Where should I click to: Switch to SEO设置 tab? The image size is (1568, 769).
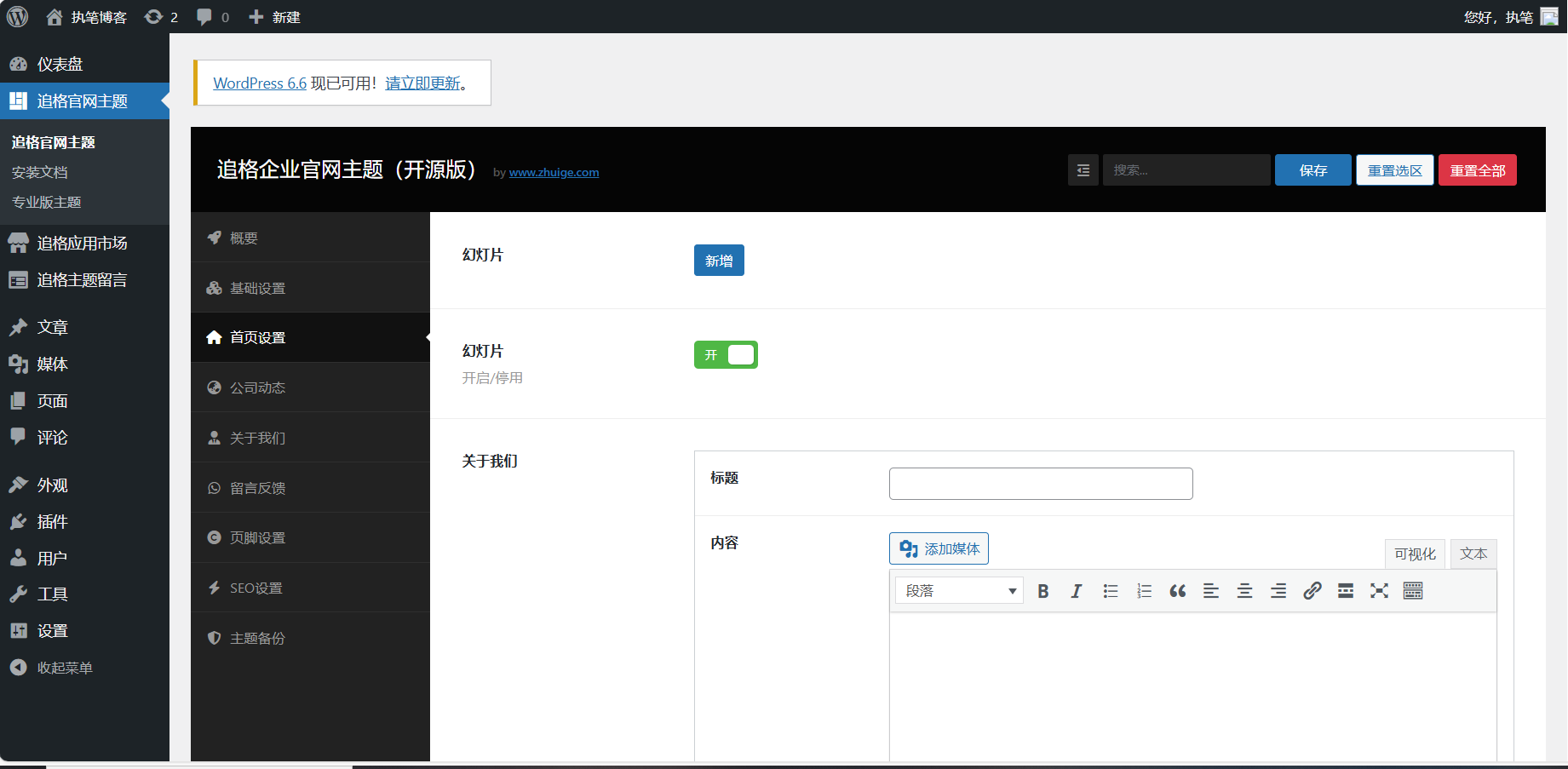(x=310, y=588)
